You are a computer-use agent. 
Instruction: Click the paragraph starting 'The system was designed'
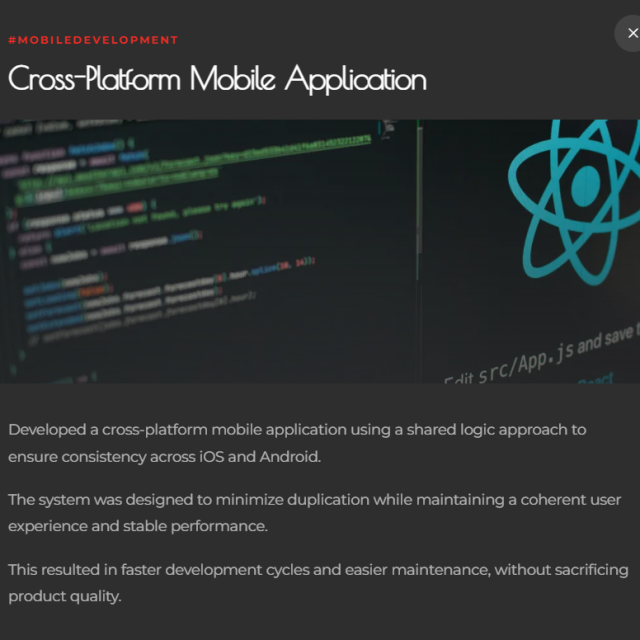point(315,513)
